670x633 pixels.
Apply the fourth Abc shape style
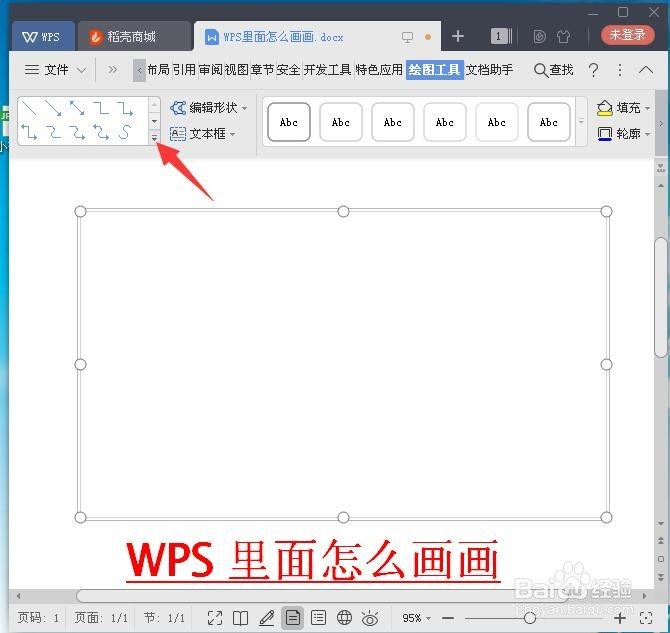444,122
